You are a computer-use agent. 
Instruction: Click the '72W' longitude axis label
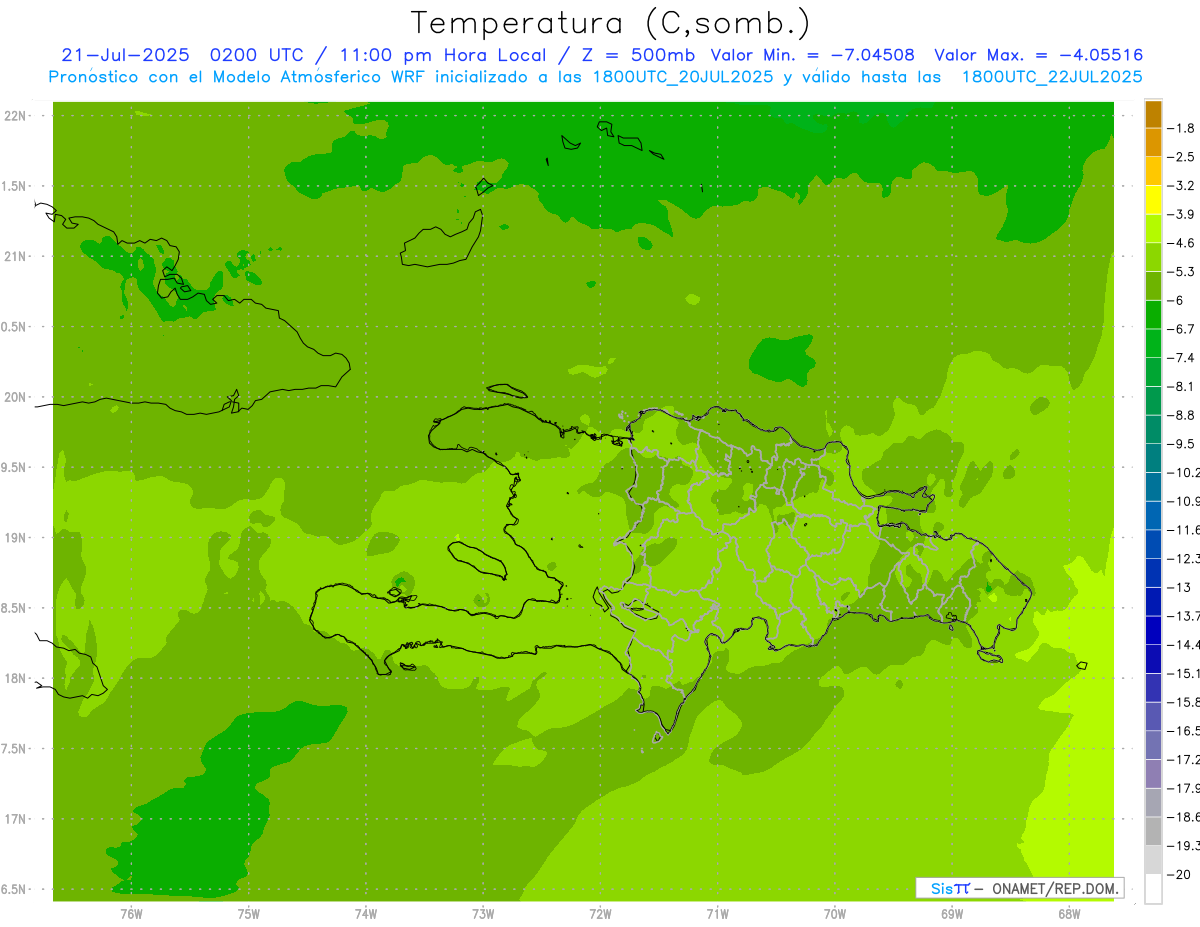pos(600,914)
